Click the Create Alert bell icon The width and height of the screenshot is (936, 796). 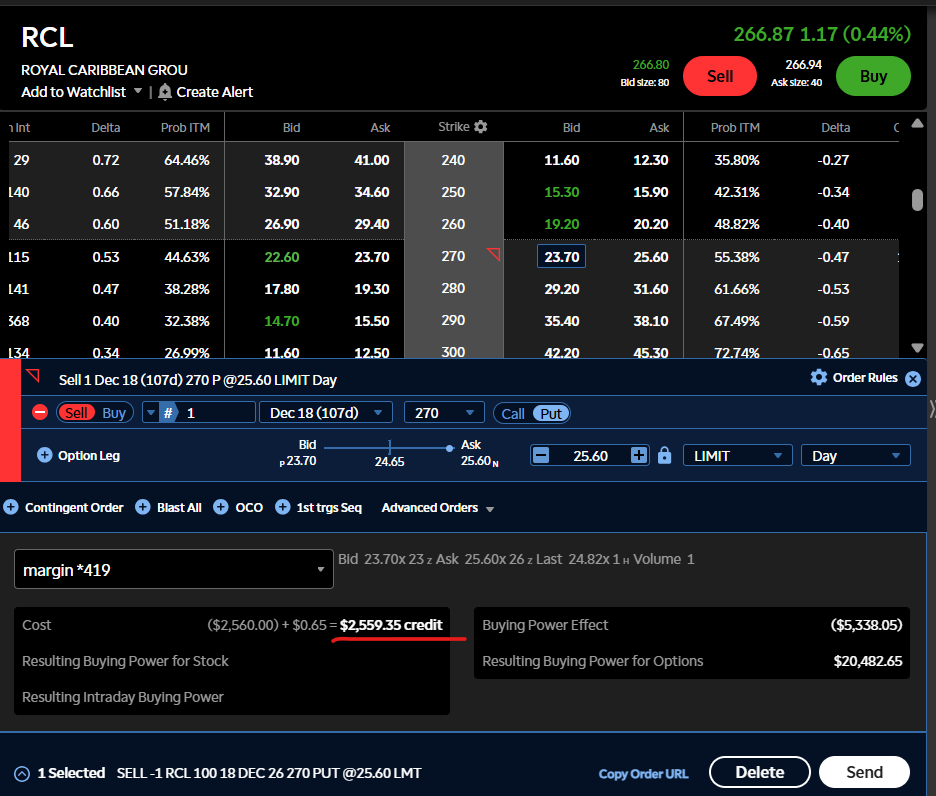165,92
